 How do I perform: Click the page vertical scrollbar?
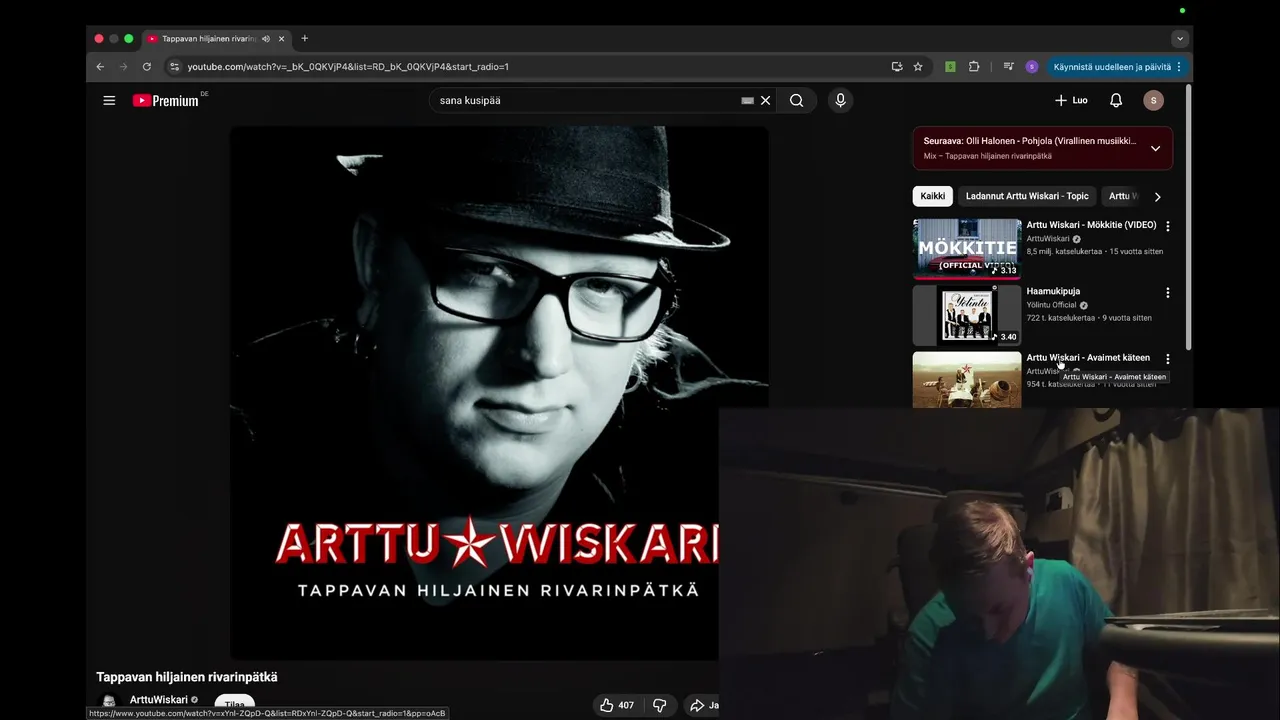click(x=1188, y=218)
